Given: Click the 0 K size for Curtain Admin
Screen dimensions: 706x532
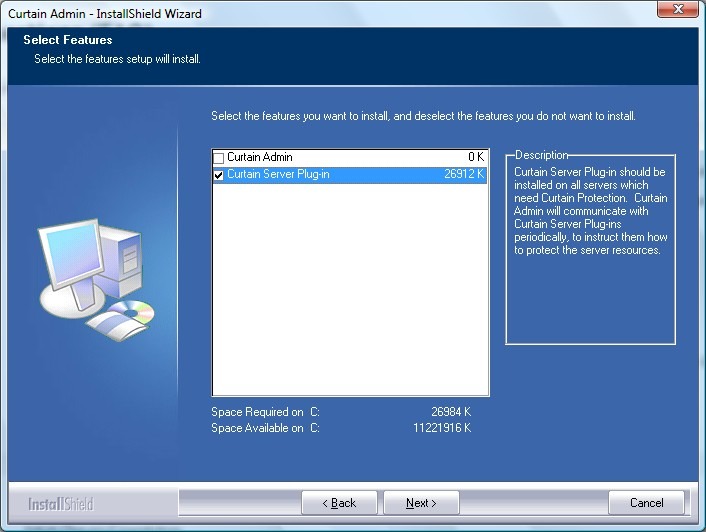Looking at the screenshot, I should (x=475, y=158).
